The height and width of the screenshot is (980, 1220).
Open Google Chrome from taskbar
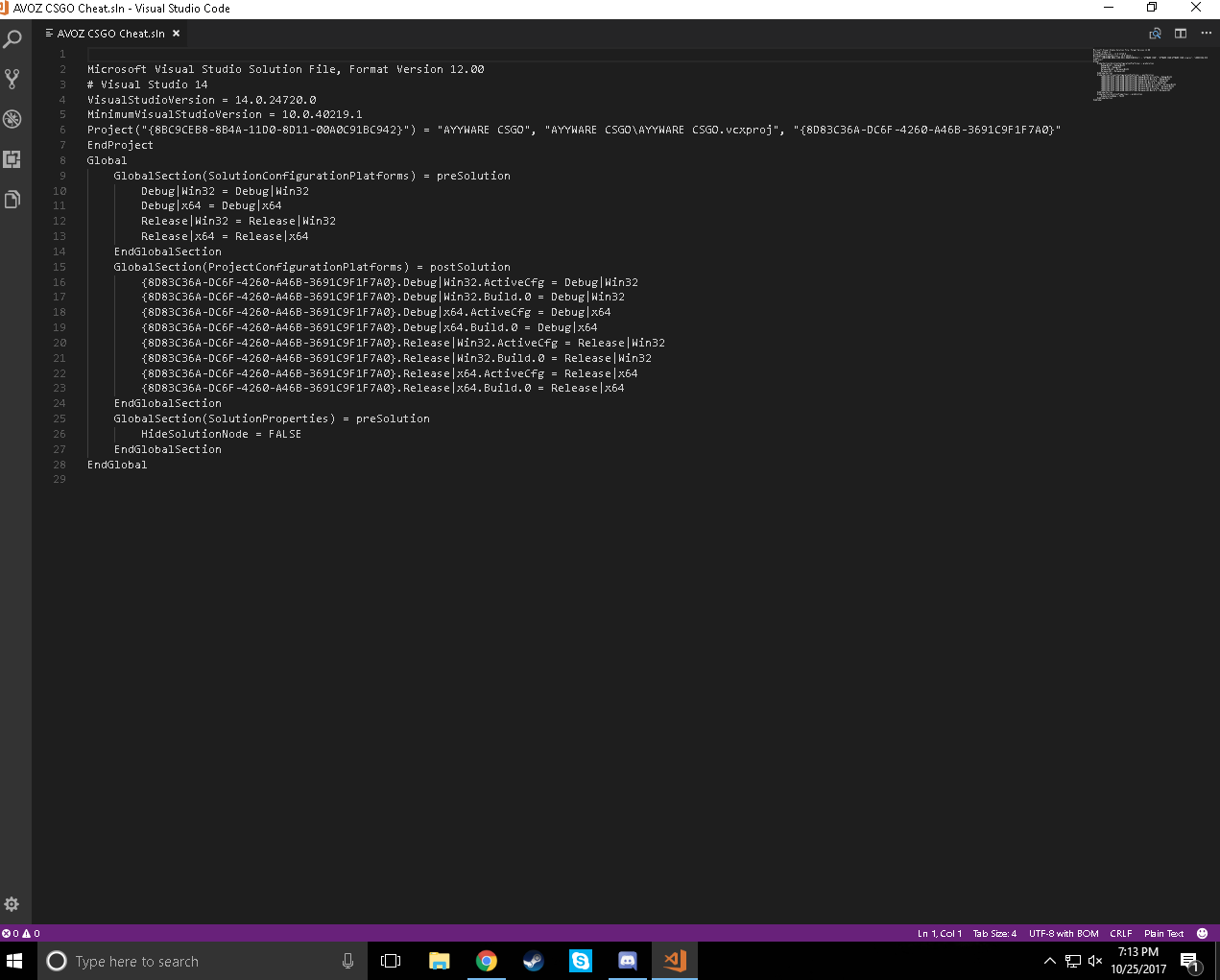tap(487, 961)
